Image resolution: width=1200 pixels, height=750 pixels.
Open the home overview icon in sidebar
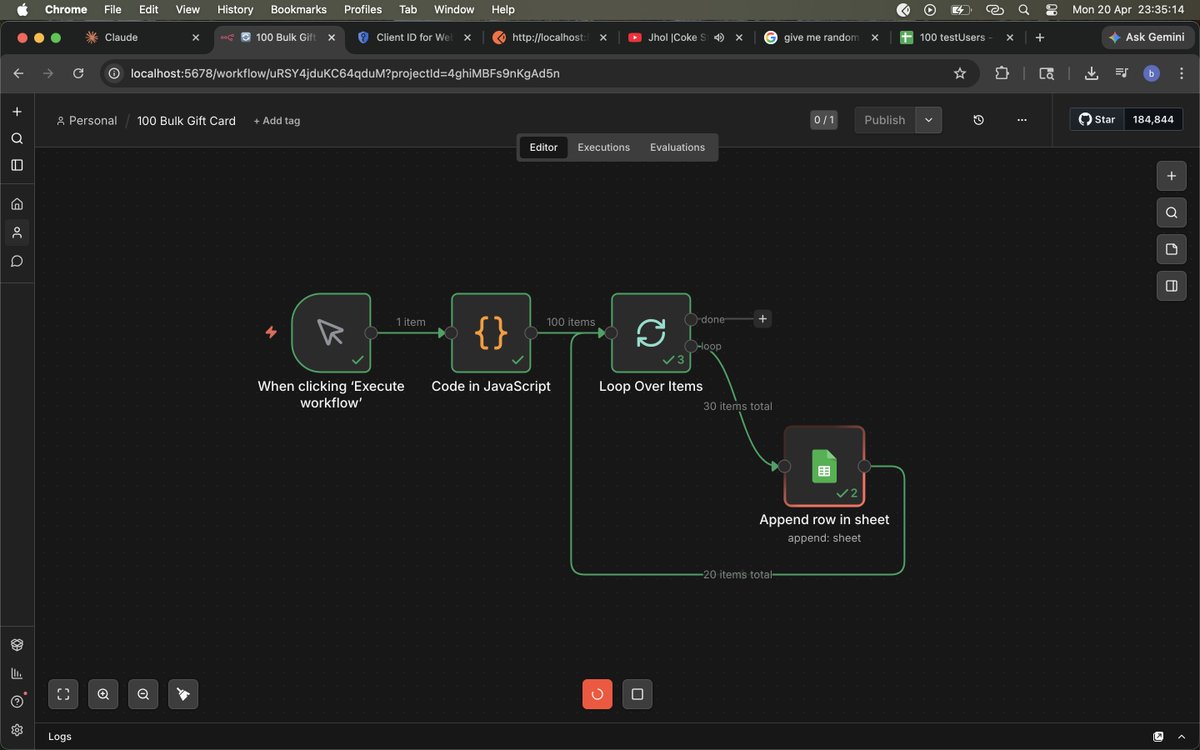pyautogui.click(x=17, y=204)
